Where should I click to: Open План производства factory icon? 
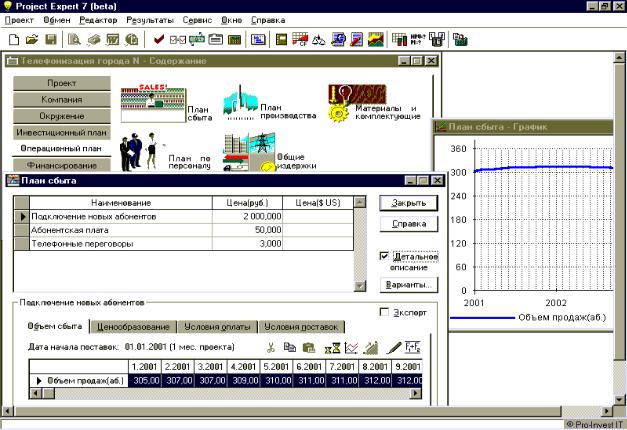240,102
